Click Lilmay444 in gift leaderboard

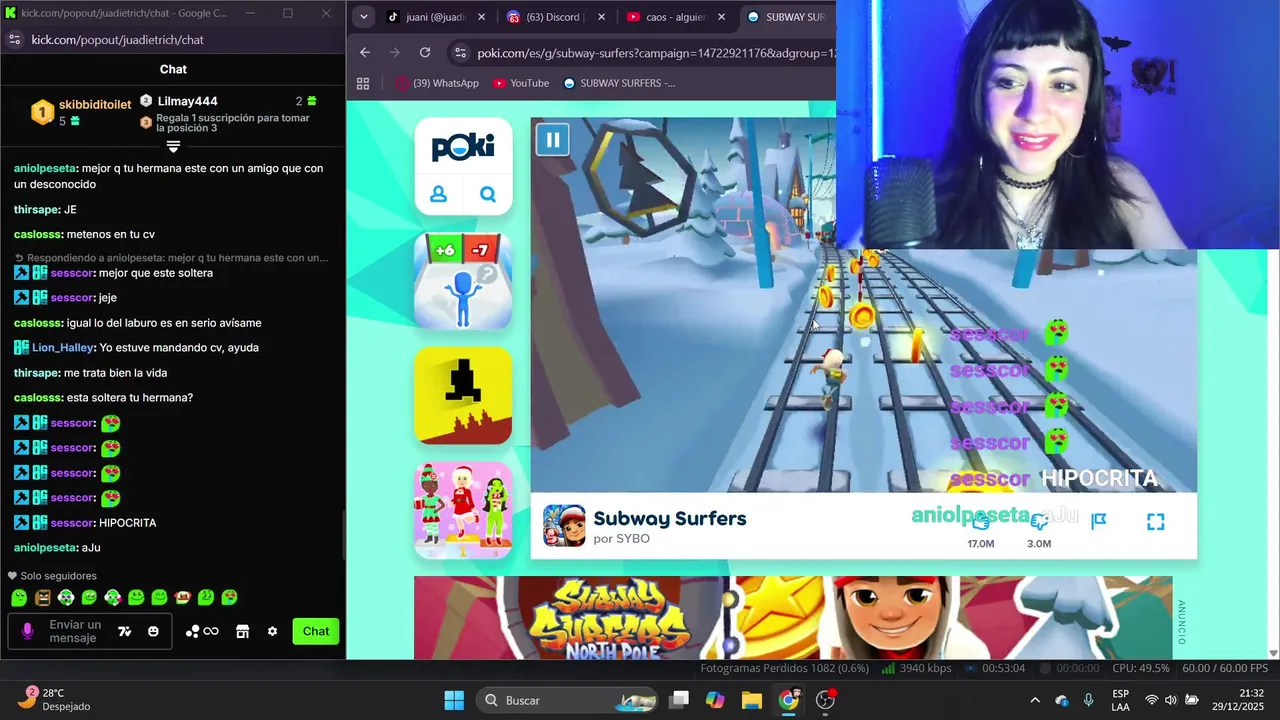click(187, 101)
